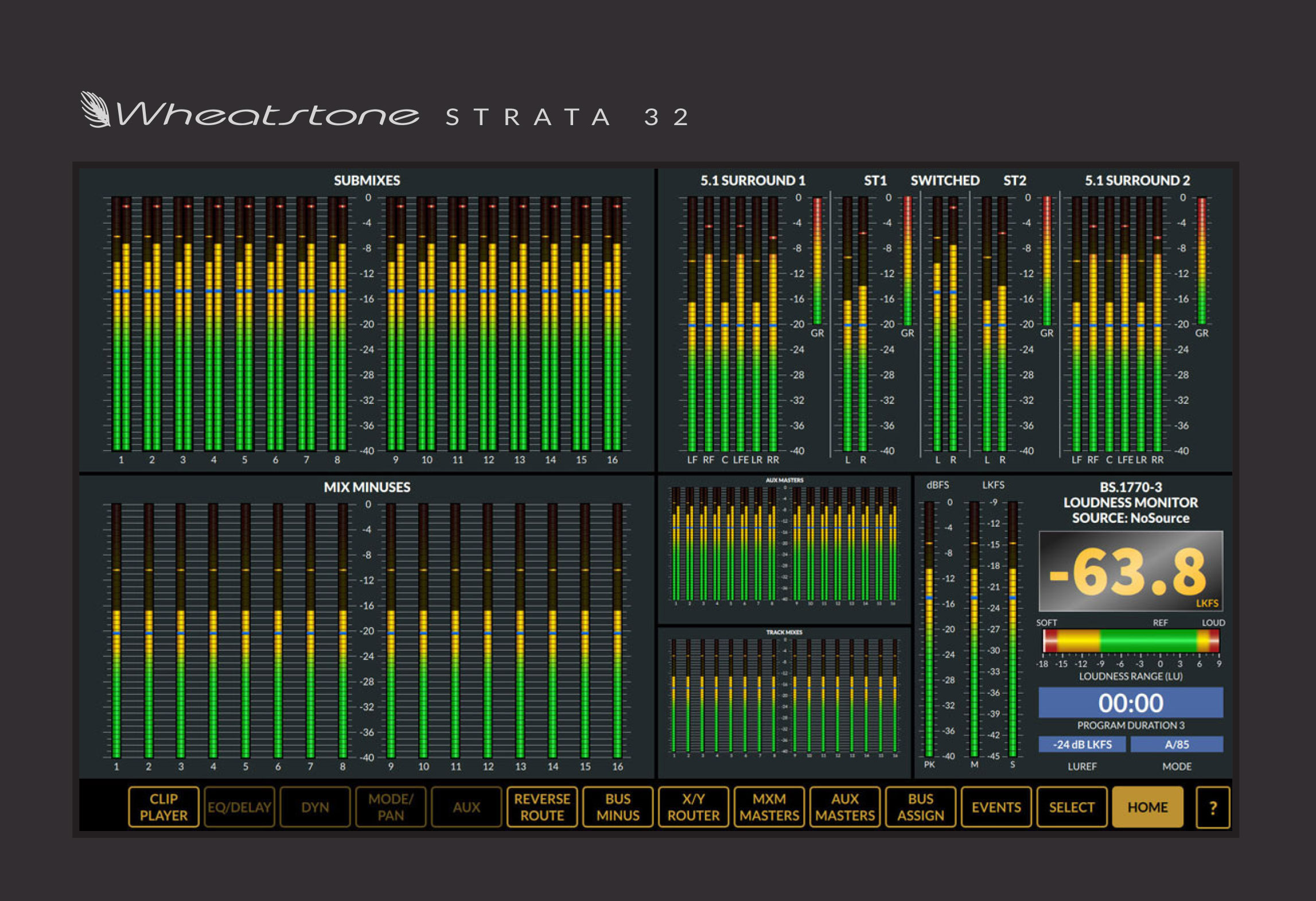Select 5.1 SURROUND 2 heading
This screenshot has height=901, width=1316.
point(1137,180)
